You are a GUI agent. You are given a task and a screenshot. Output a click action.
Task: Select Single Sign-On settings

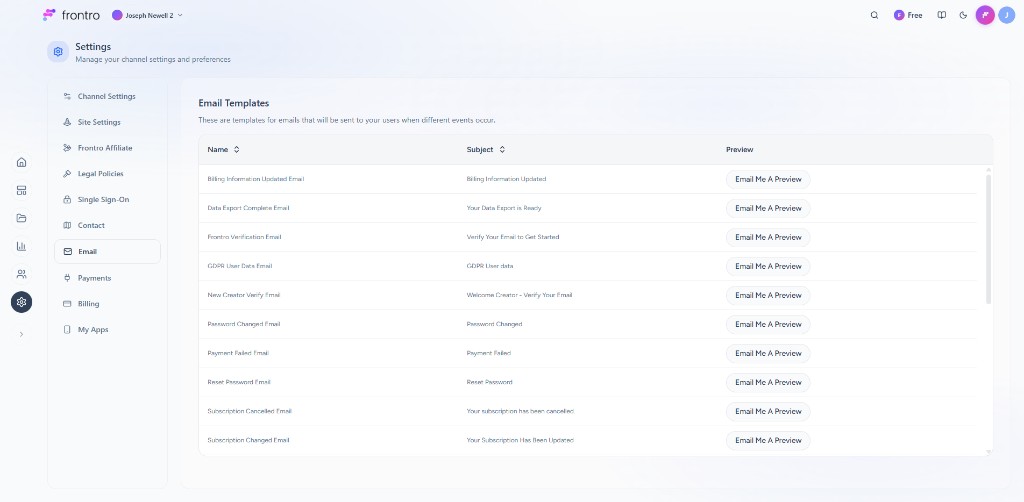click(x=103, y=200)
